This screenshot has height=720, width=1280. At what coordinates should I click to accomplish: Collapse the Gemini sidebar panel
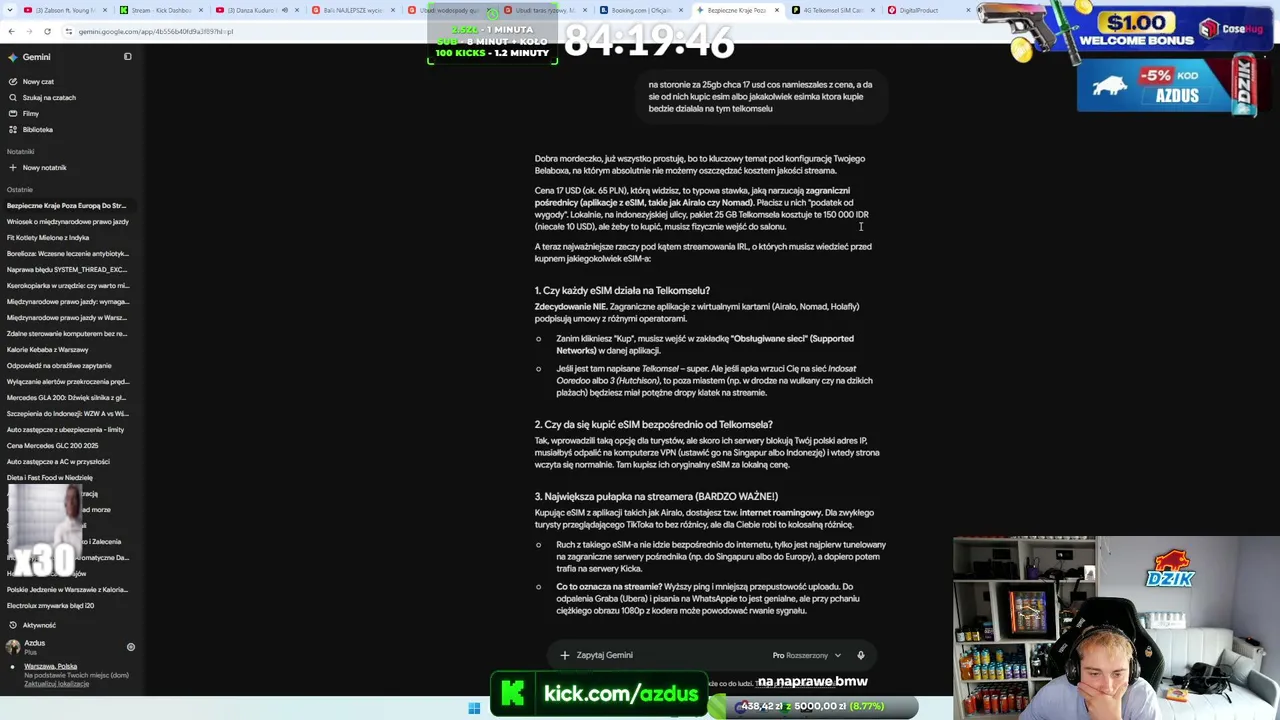[127, 57]
